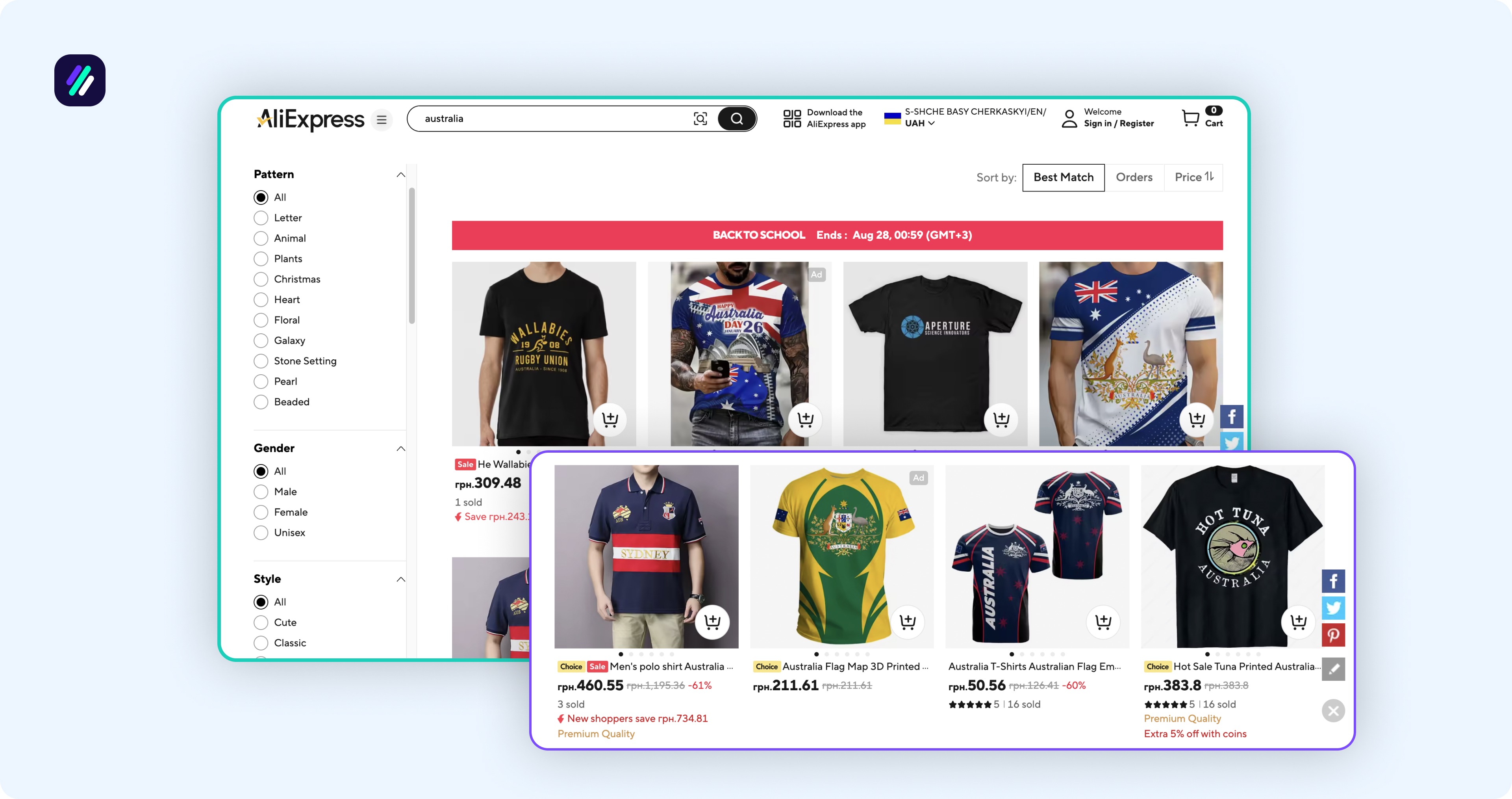Click the QR code app download icon
This screenshot has height=799, width=1512.
coord(792,118)
